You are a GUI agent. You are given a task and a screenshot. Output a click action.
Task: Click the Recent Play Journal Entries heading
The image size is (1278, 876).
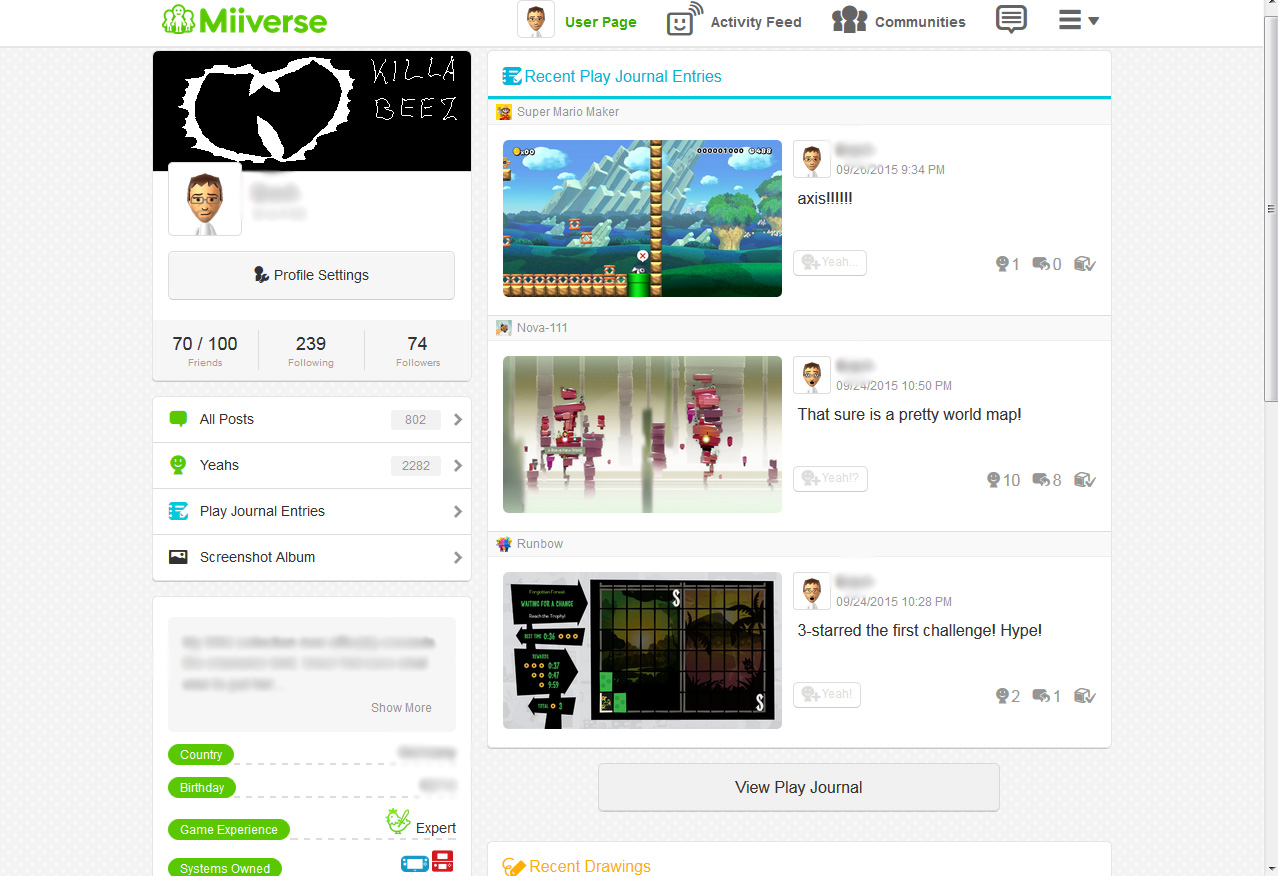coord(612,76)
